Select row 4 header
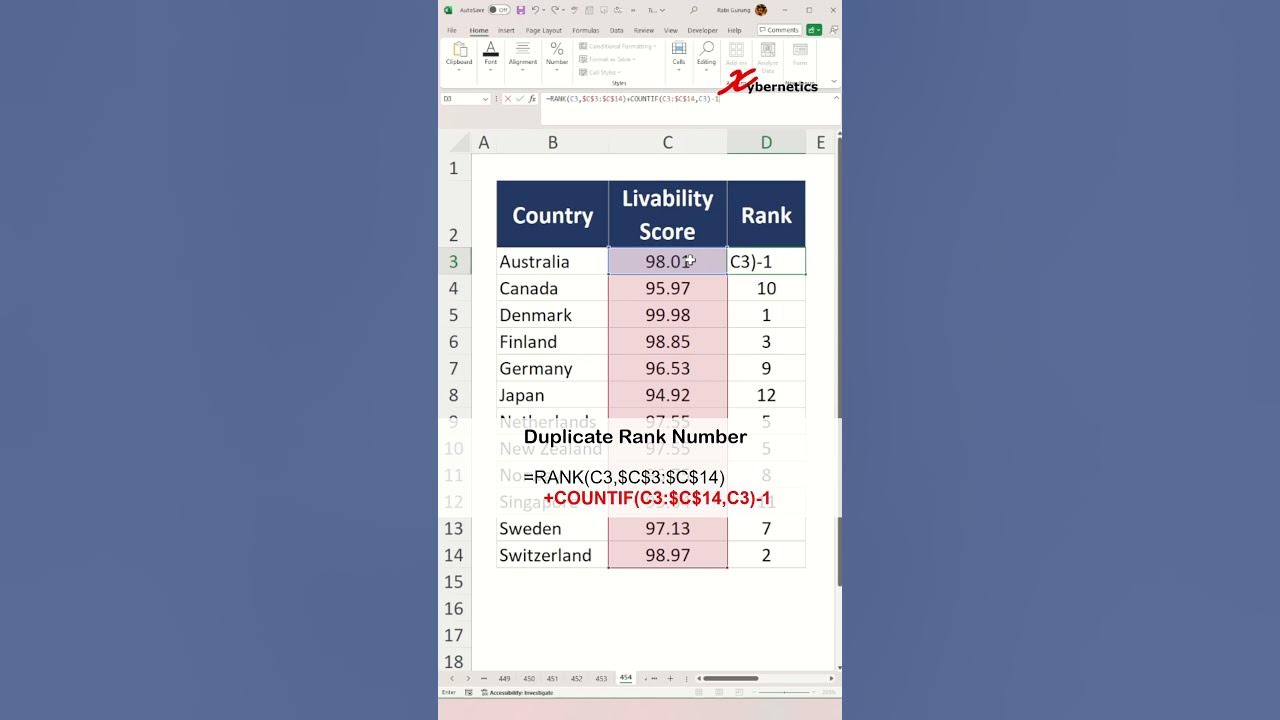This screenshot has width=1280, height=720. pos(454,288)
